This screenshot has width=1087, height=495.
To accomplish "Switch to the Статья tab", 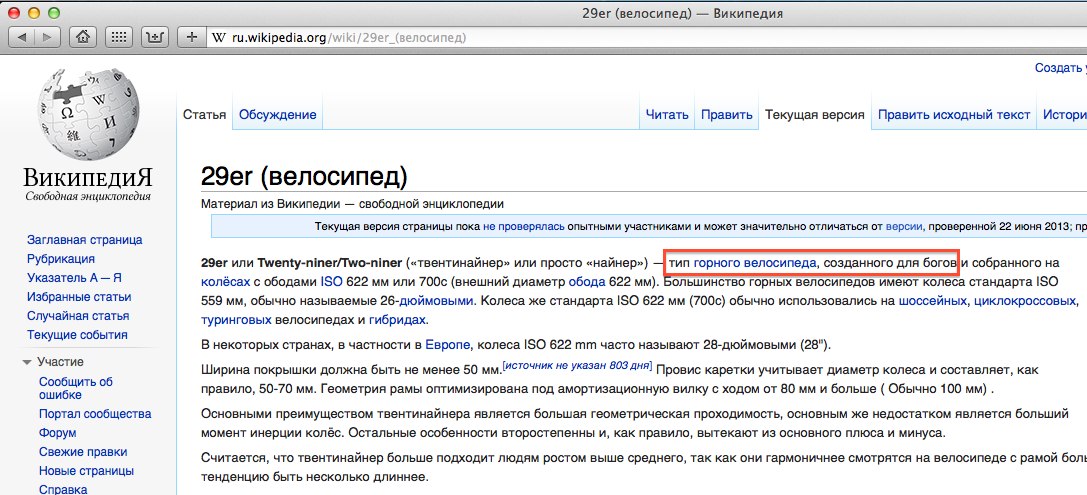I will click(205, 115).
